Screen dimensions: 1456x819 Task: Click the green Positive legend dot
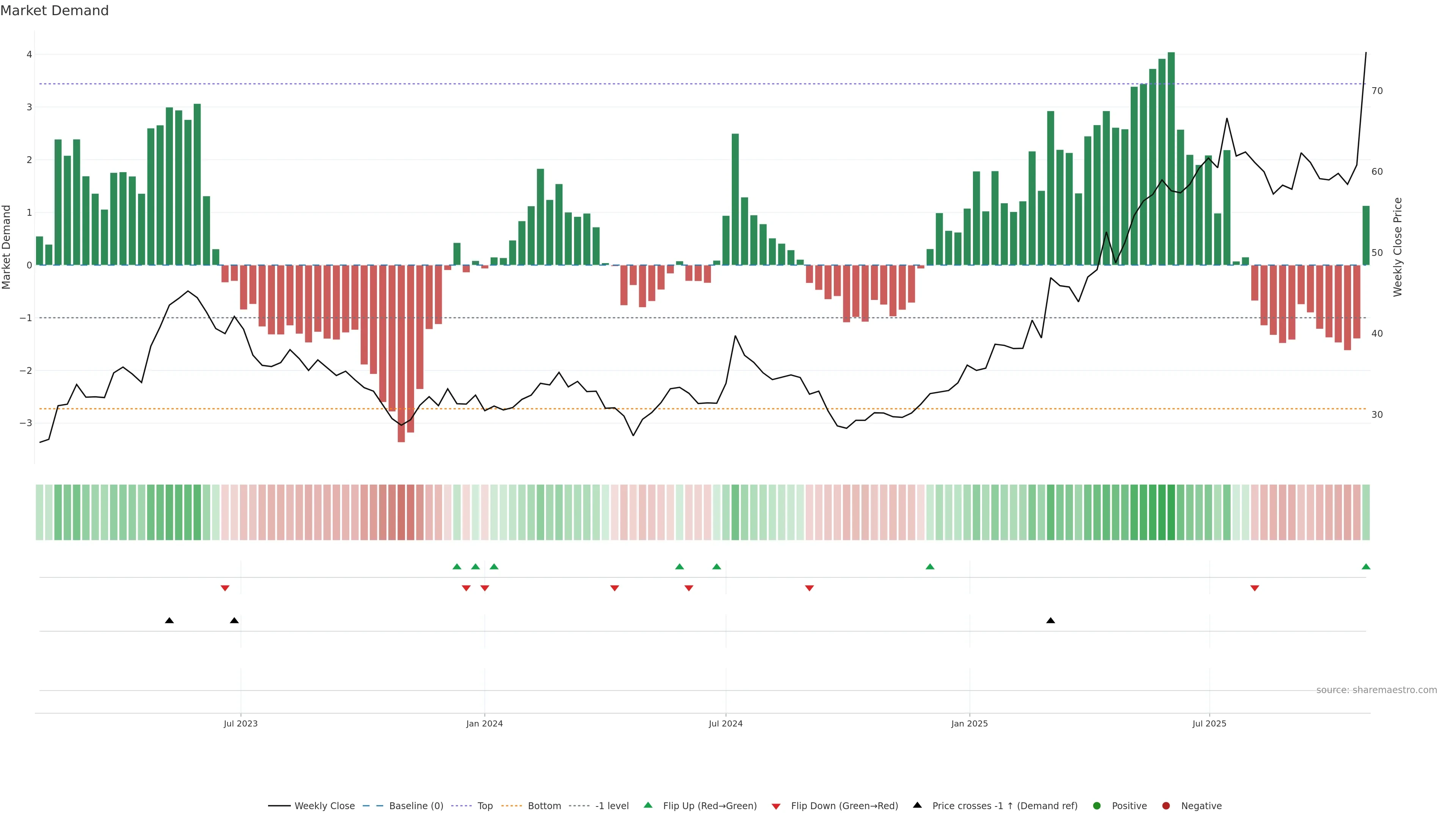click(1097, 806)
